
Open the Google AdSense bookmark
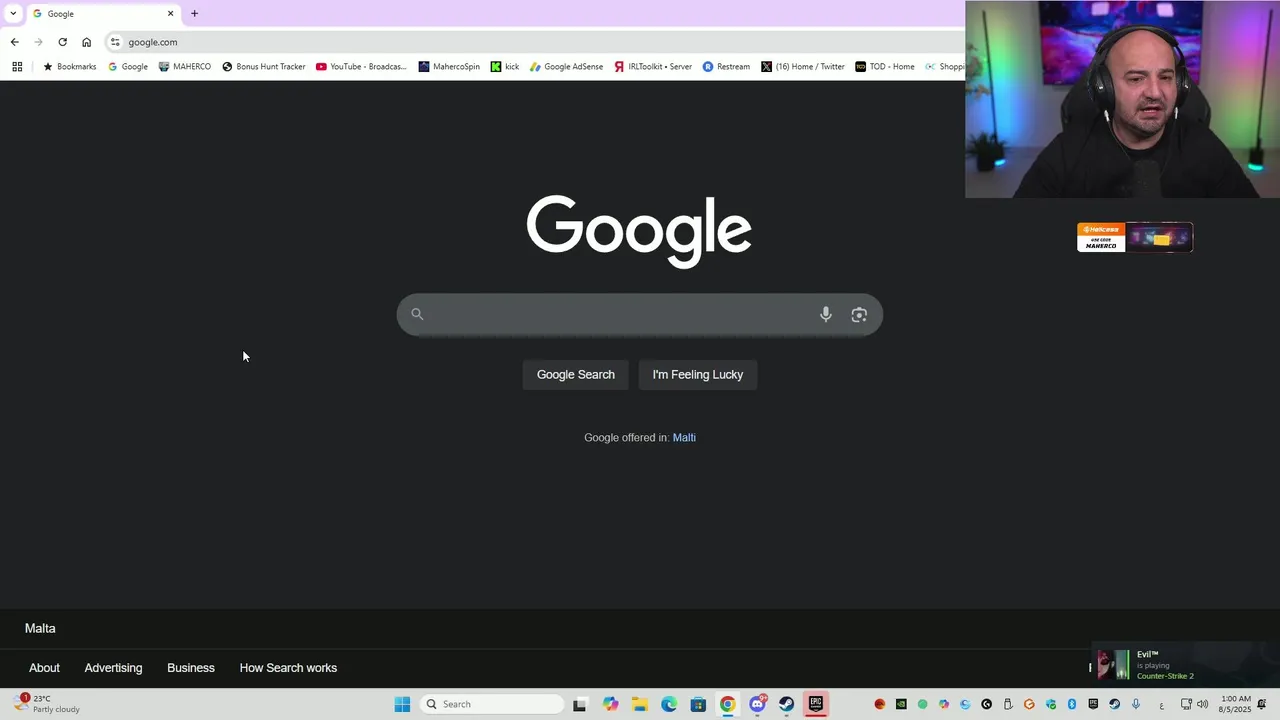[x=566, y=67]
